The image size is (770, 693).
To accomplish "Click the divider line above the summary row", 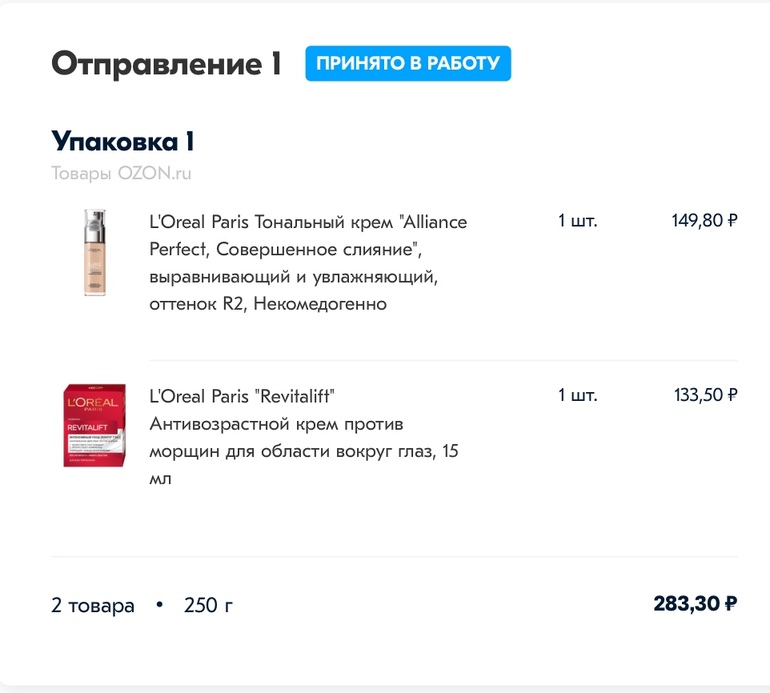I will (394, 557).
